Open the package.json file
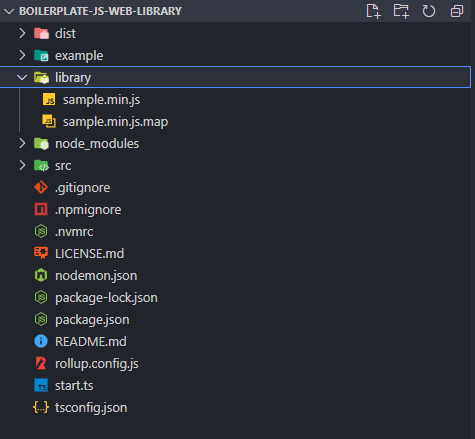475x439 pixels. click(x=92, y=320)
